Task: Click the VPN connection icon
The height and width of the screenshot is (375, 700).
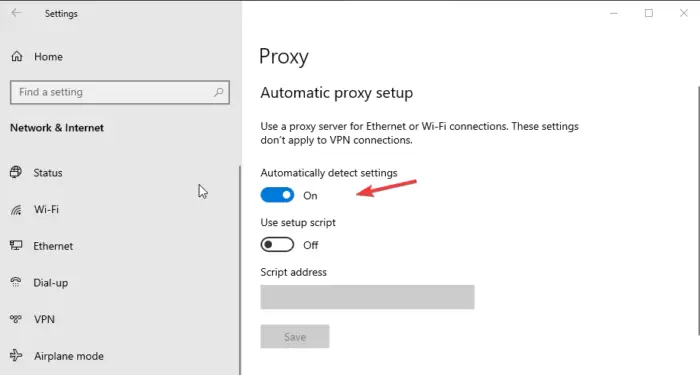Action: [16, 319]
